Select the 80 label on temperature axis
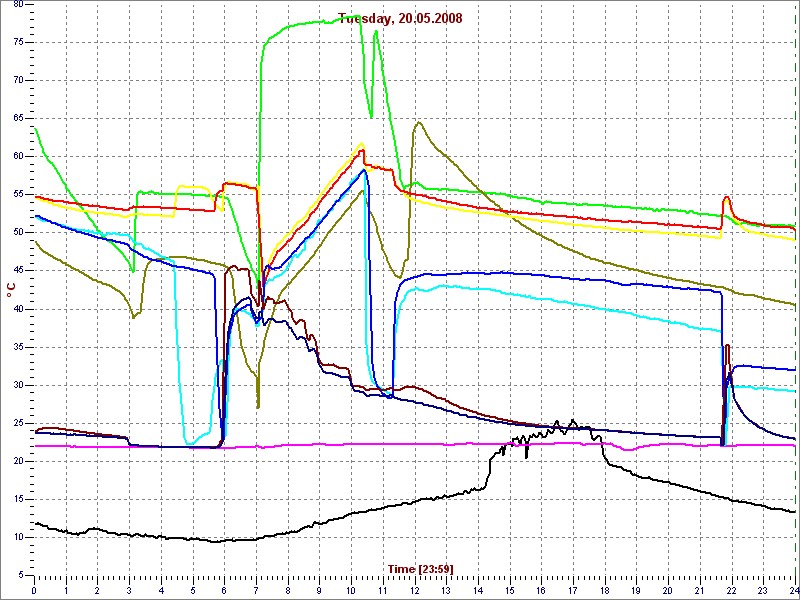Image resolution: width=800 pixels, height=600 pixels. [18, 4]
